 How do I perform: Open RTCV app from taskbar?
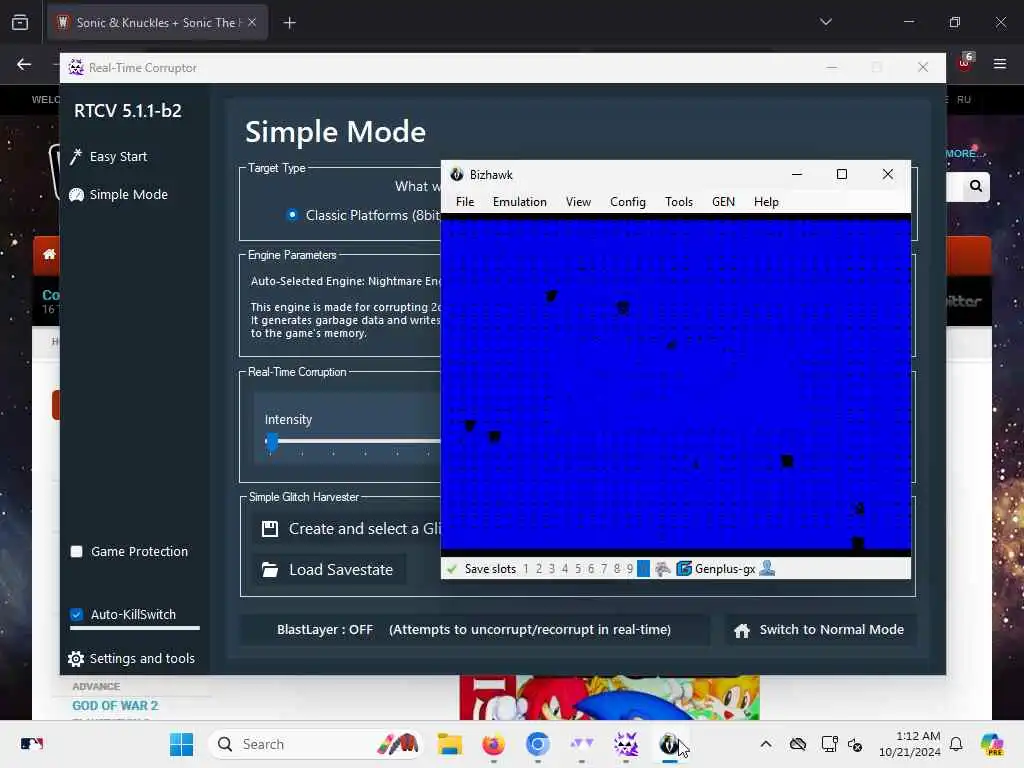point(626,744)
